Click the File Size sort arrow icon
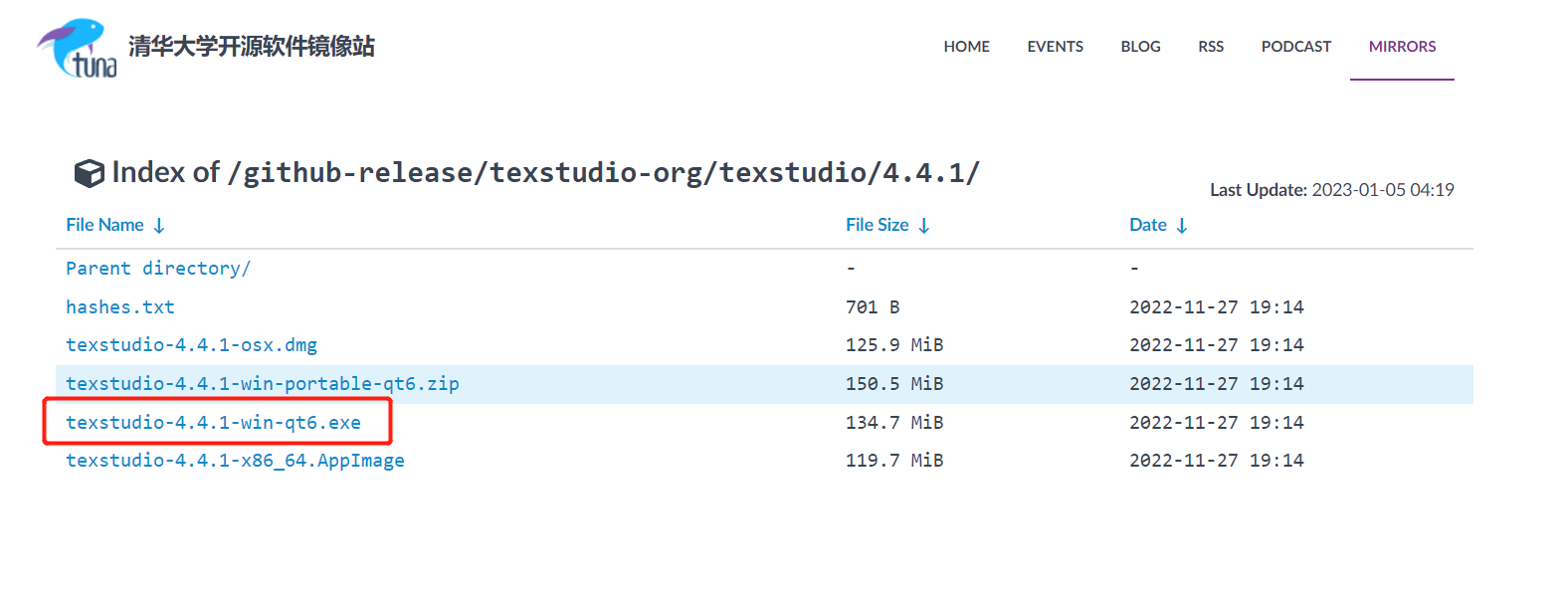 click(924, 226)
